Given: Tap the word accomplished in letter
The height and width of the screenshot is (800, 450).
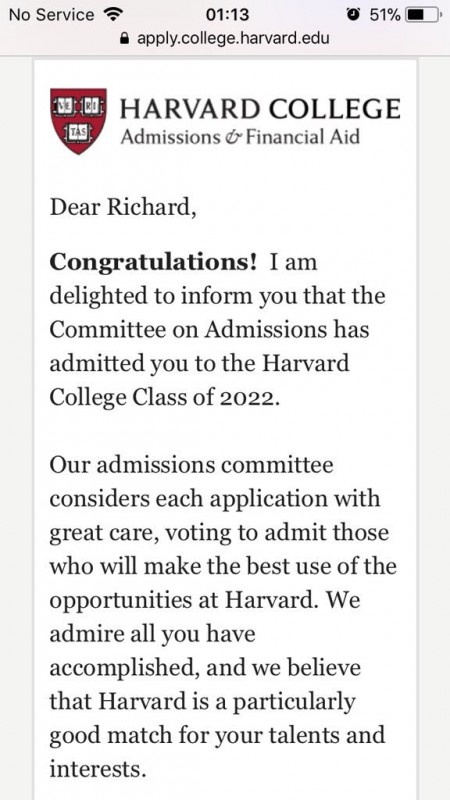Looking at the screenshot, I should pos(129,668).
